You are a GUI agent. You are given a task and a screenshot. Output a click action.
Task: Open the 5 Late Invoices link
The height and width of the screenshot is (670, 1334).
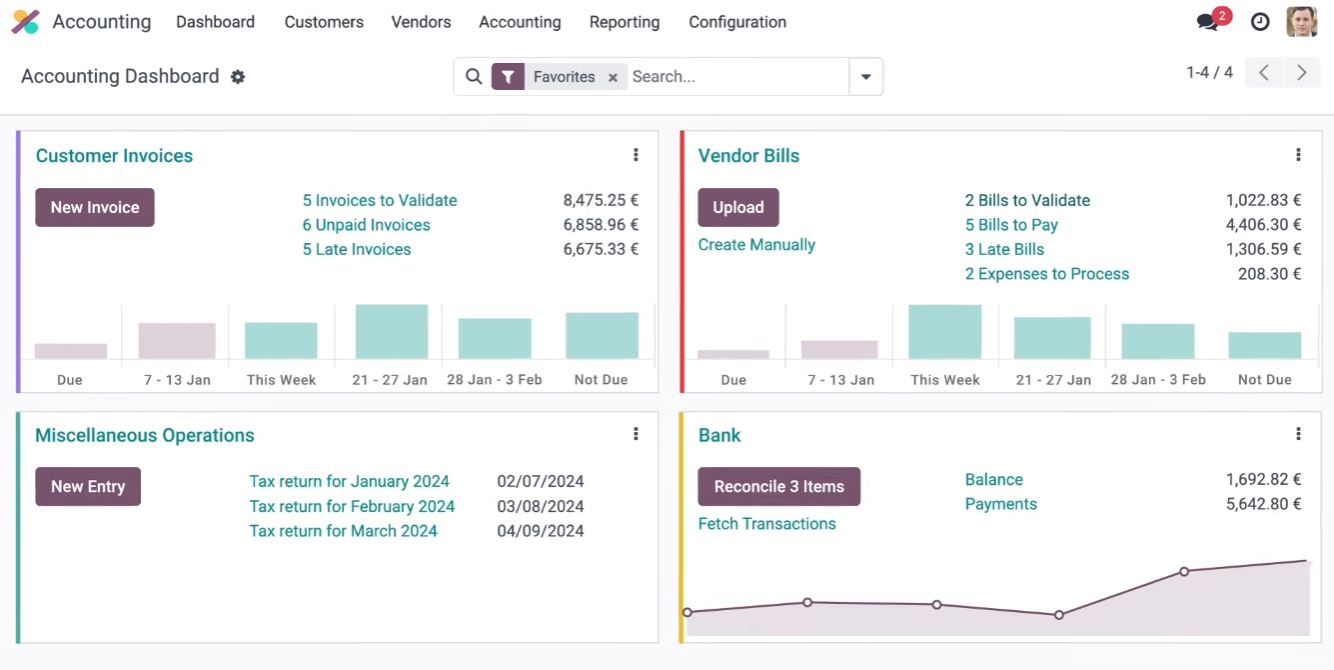pyautogui.click(x=357, y=249)
